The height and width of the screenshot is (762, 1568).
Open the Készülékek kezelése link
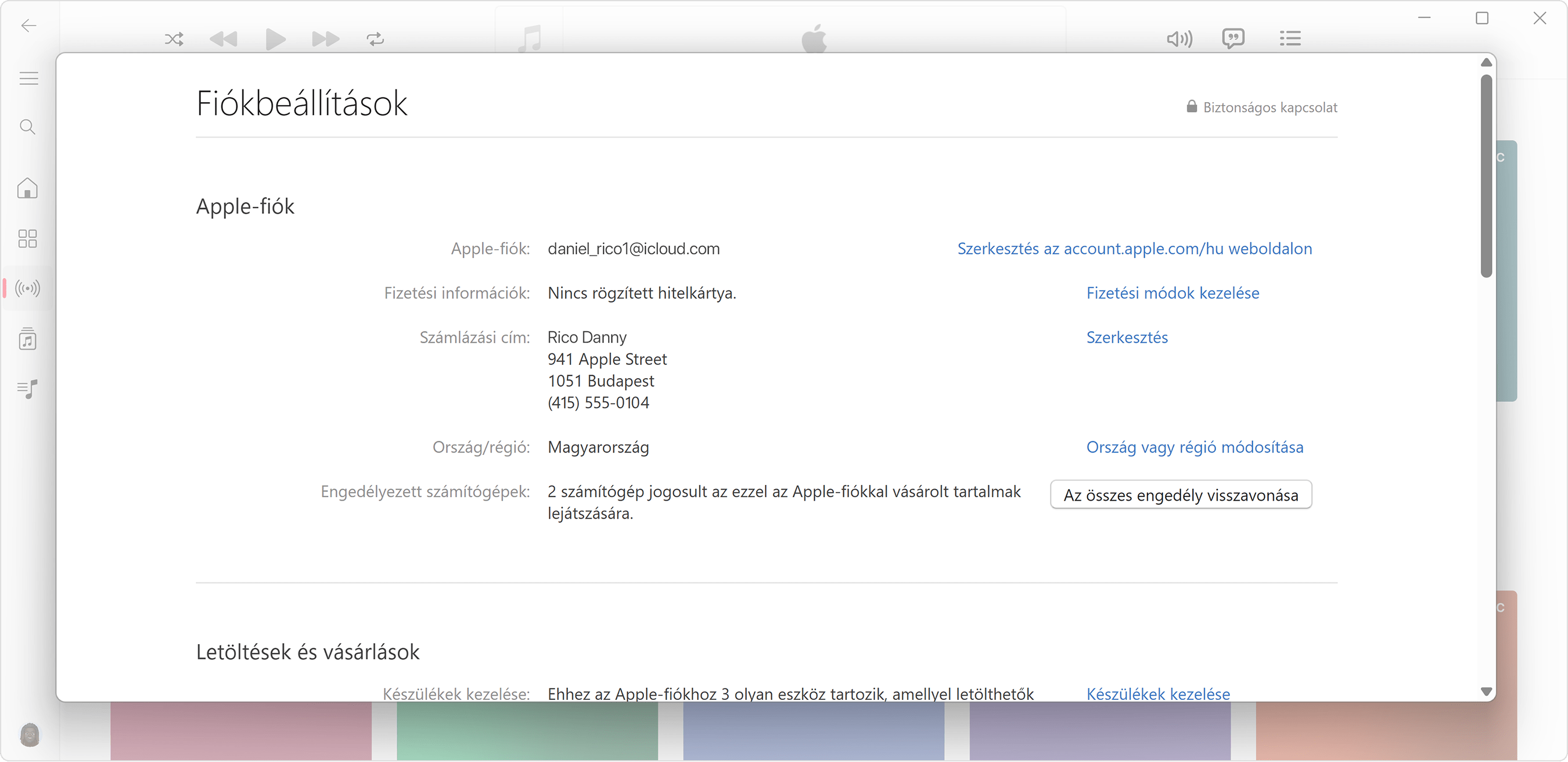1159,694
